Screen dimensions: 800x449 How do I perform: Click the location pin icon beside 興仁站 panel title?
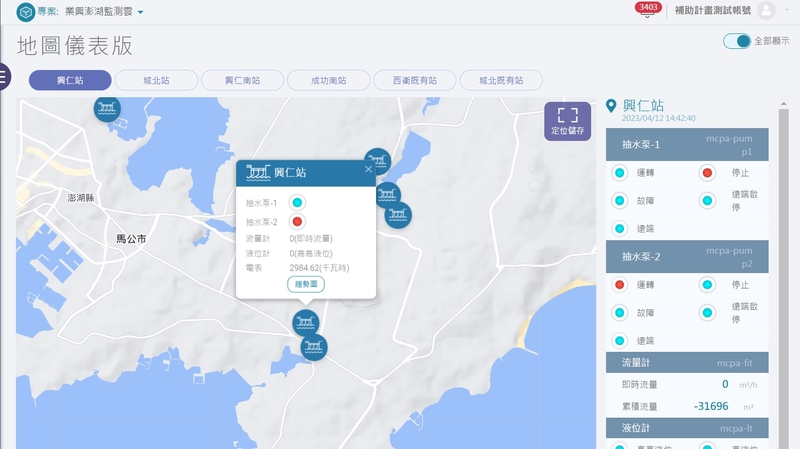tap(612, 106)
